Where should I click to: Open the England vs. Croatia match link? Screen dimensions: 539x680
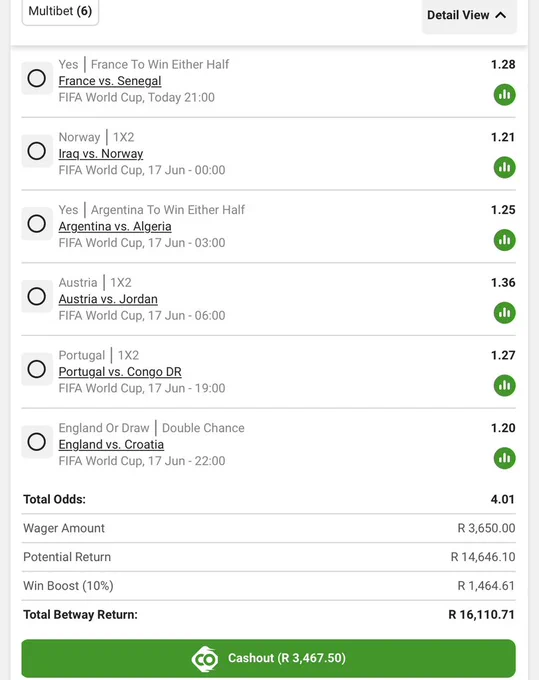pyautogui.click(x=111, y=445)
